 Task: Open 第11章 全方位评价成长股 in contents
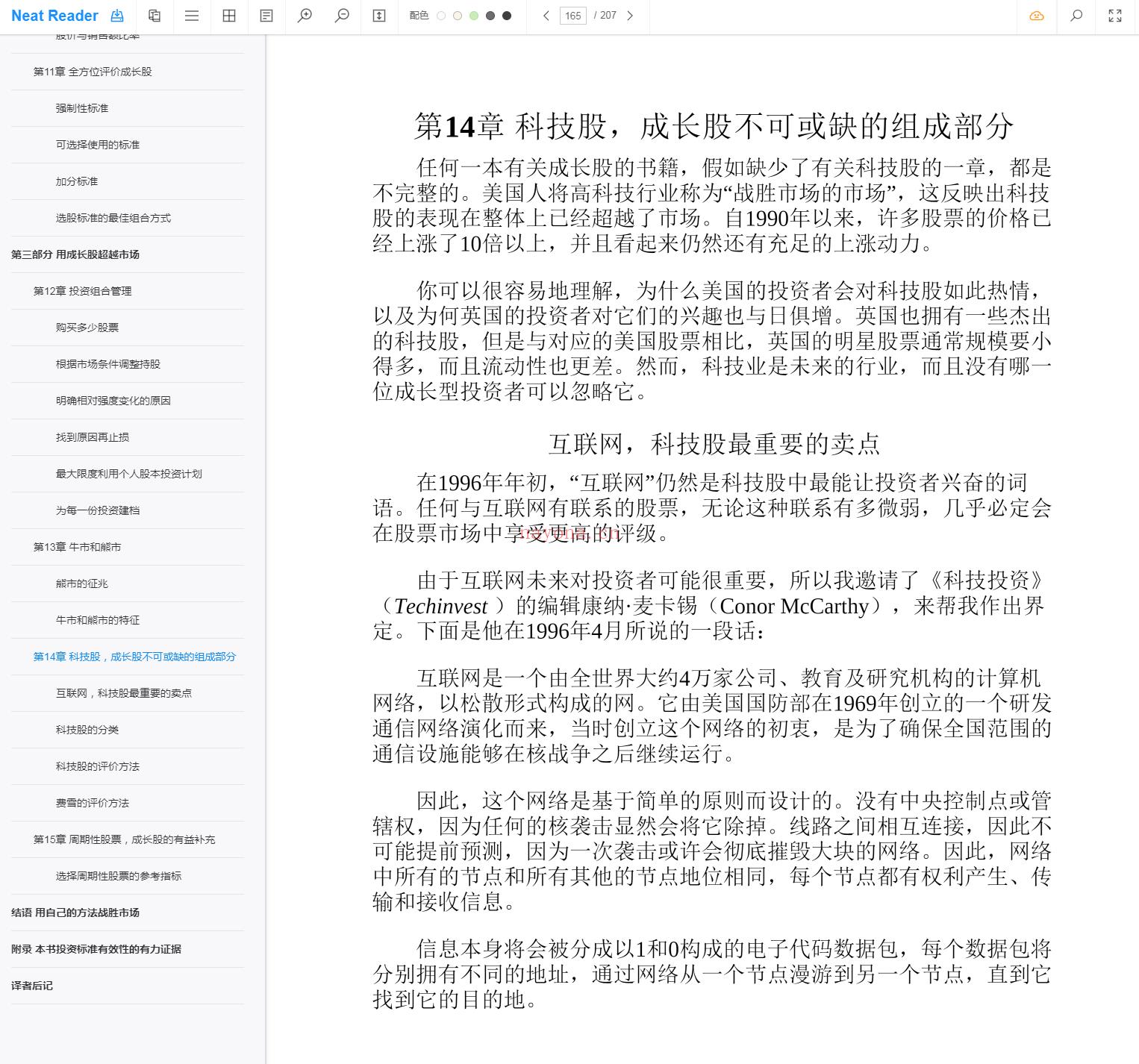click(93, 72)
